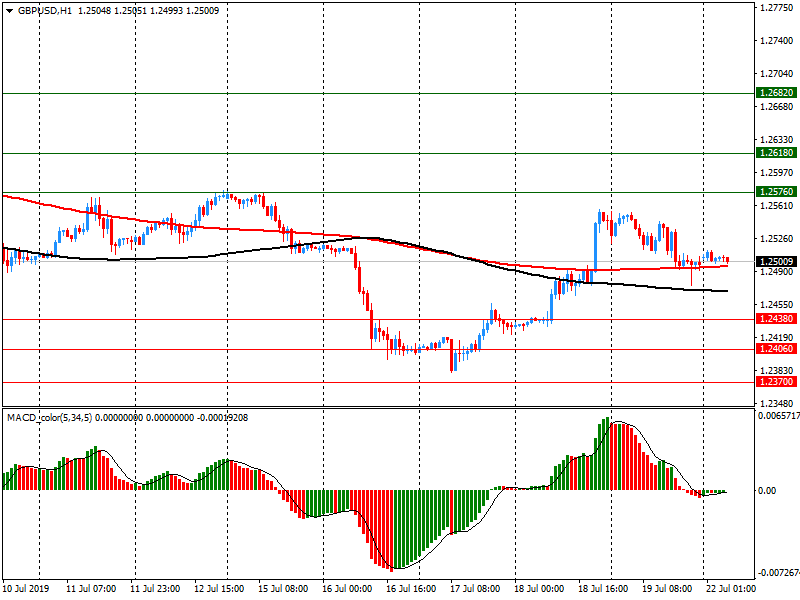Click the 1.26330 price scale value
Screen dimensions: 800x600
click(x=777, y=140)
